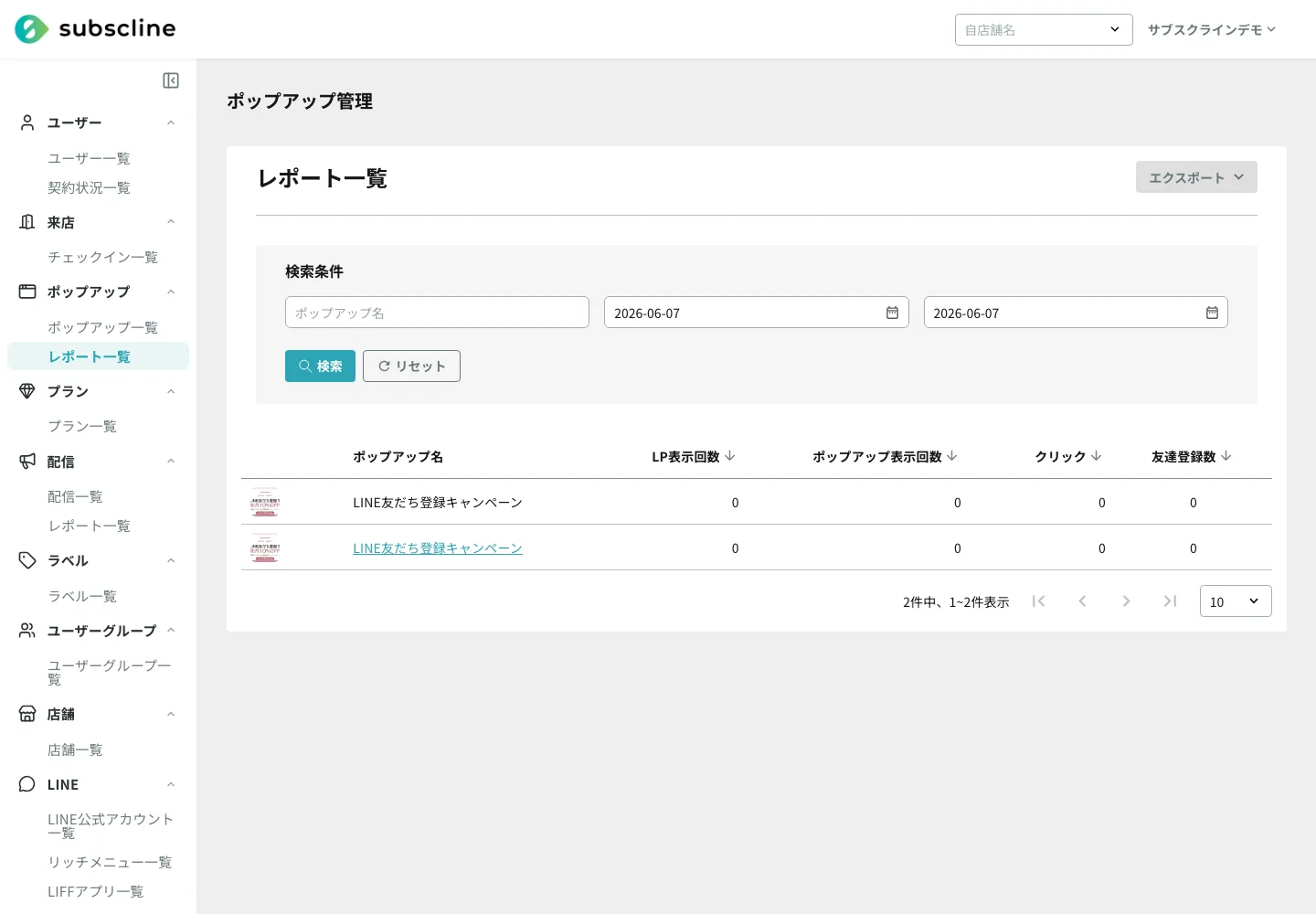Open ポップアップ一覧 in the sidebar

[102, 327]
